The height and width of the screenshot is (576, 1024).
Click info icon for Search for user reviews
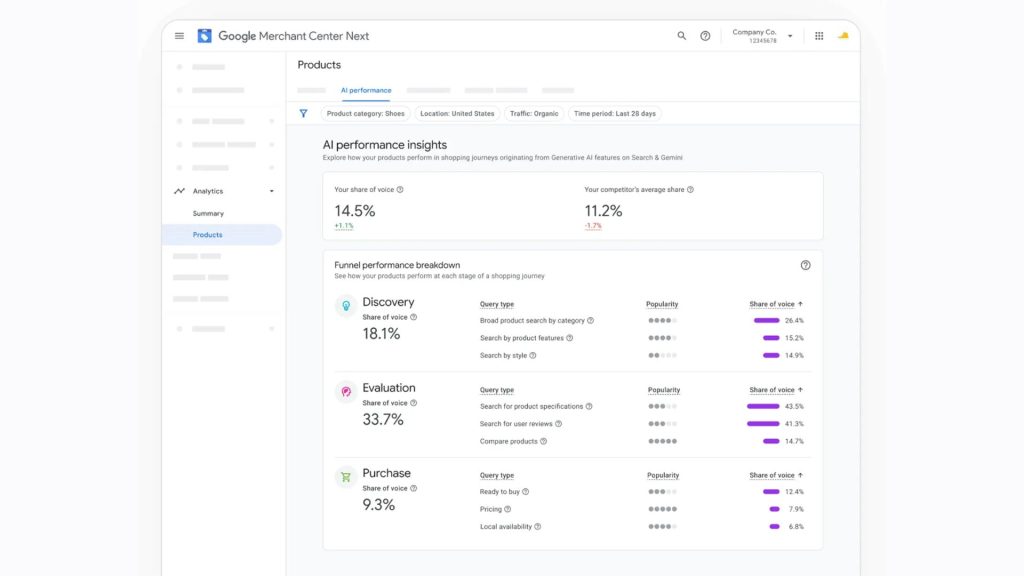pyautogui.click(x=558, y=424)
